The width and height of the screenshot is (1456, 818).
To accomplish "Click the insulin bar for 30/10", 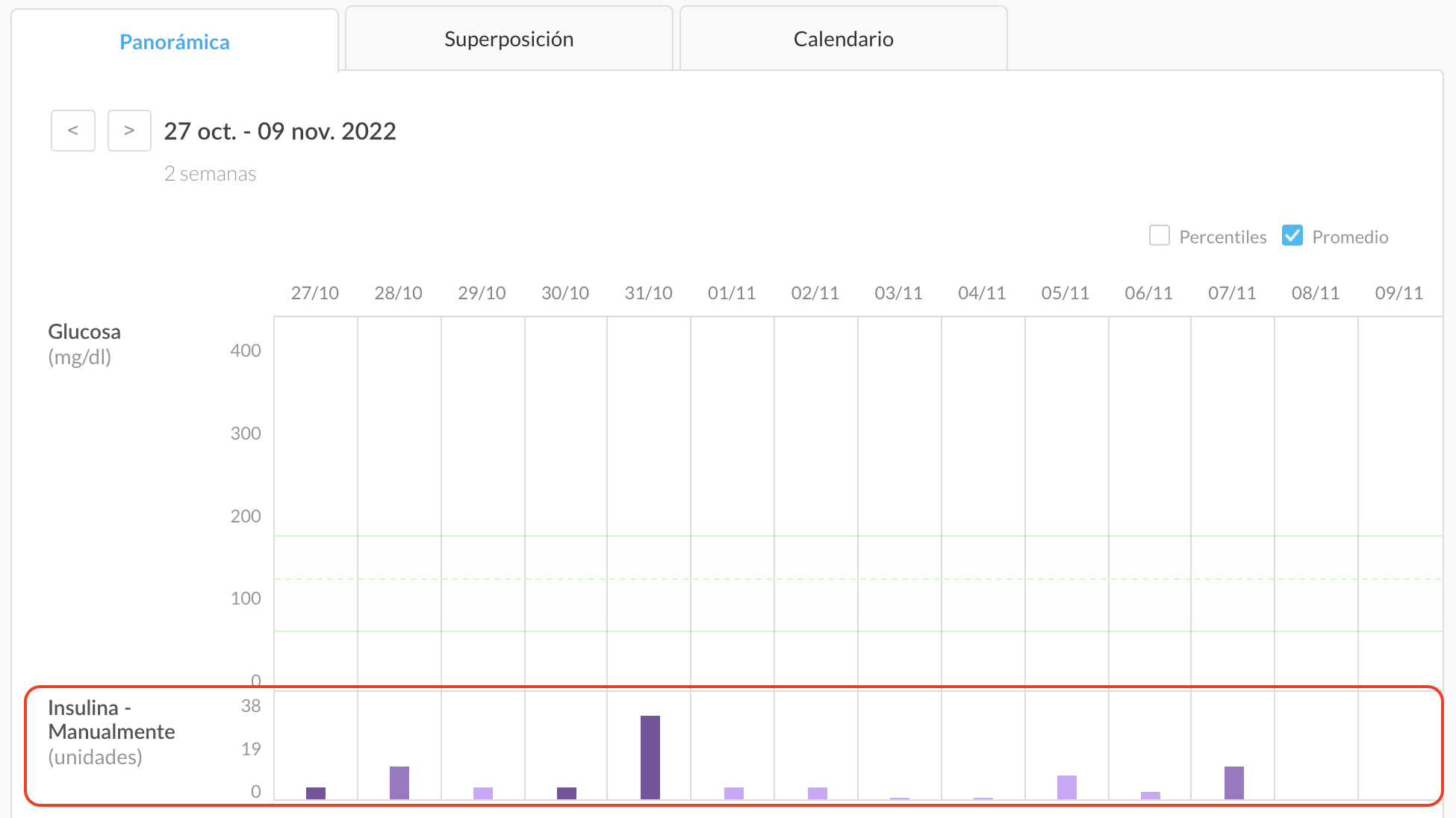I will [x=567, y=793].
